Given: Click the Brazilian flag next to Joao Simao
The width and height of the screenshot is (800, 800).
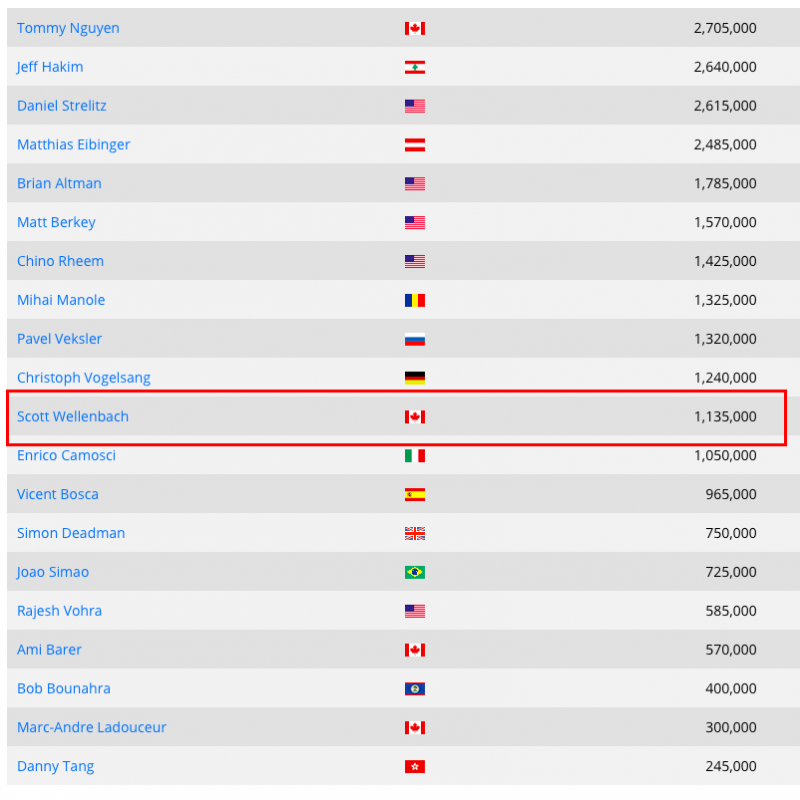Looking at the screenshot, I should (x=415, y=572).
